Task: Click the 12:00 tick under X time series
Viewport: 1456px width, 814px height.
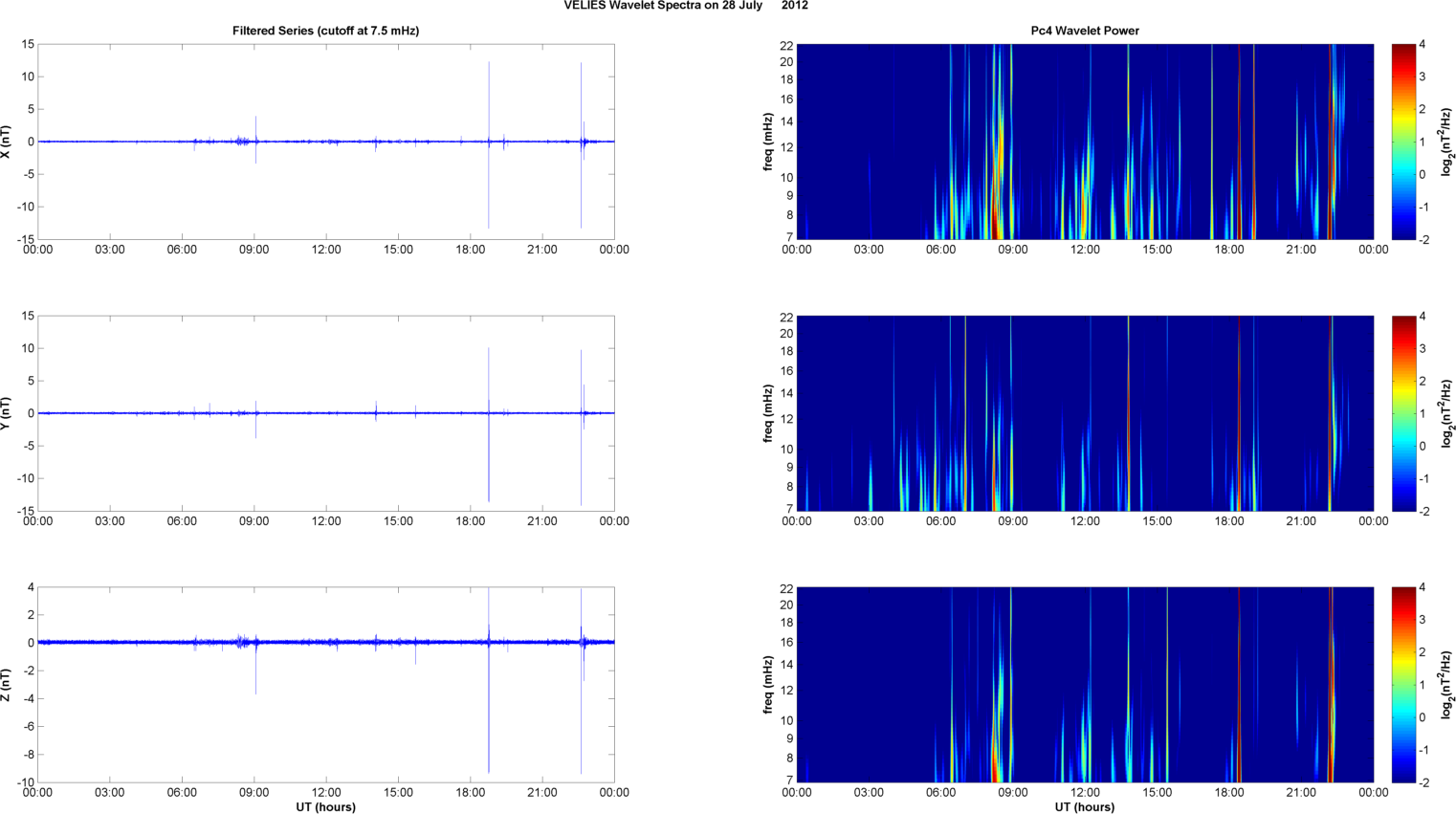Action: click(x=326, y=250)
